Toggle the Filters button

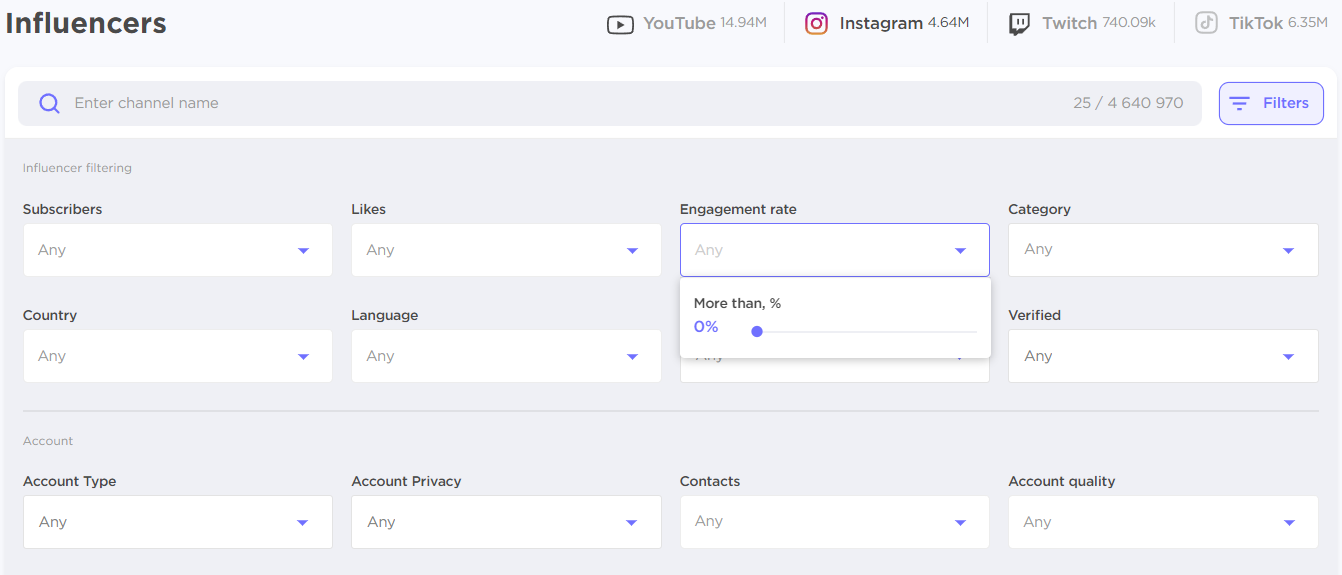(1271, 103)
